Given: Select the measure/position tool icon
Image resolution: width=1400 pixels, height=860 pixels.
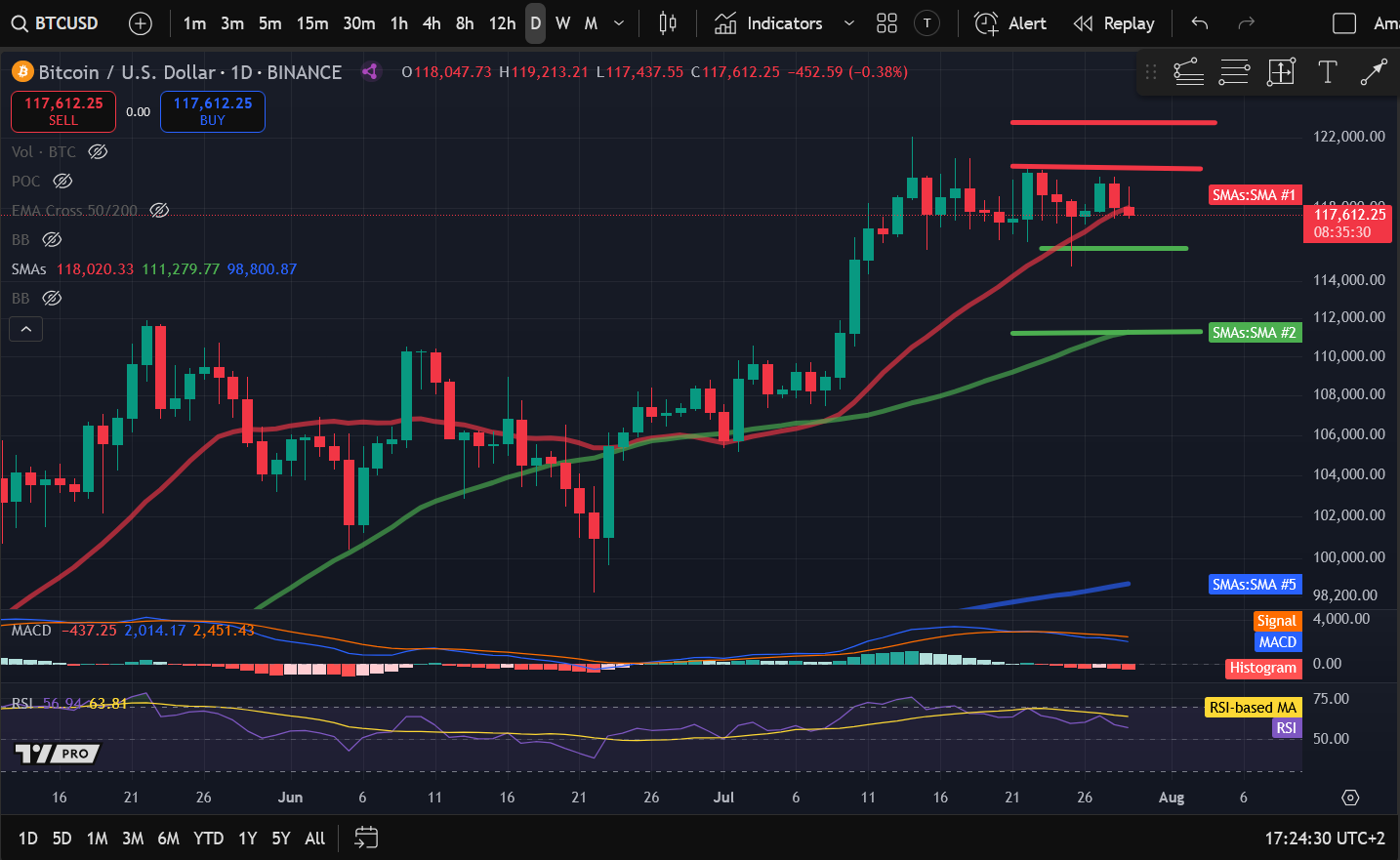Looking at the screenshot, I should [1281, 71].
